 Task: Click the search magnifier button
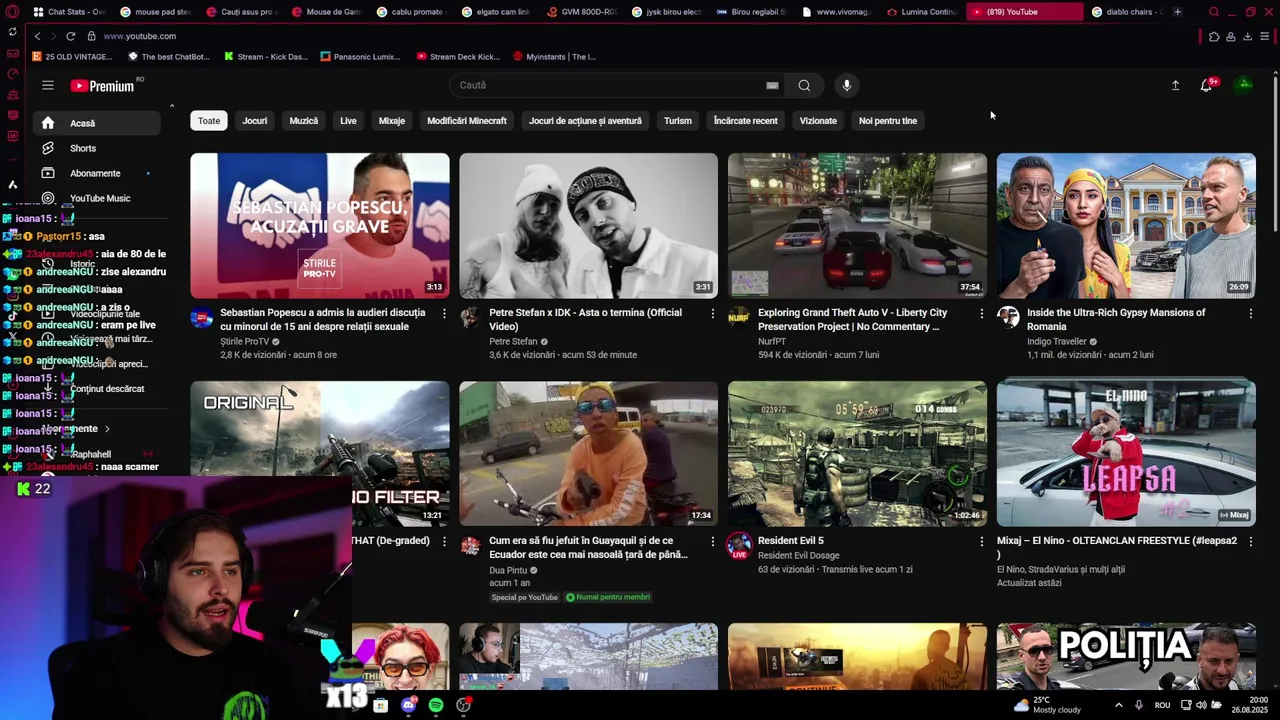coord(804,85)
